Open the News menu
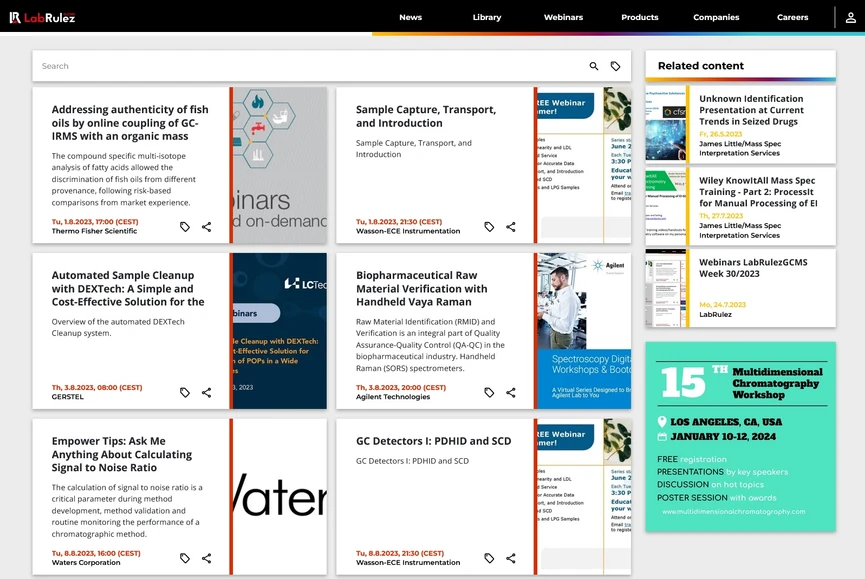 point(410,17)
